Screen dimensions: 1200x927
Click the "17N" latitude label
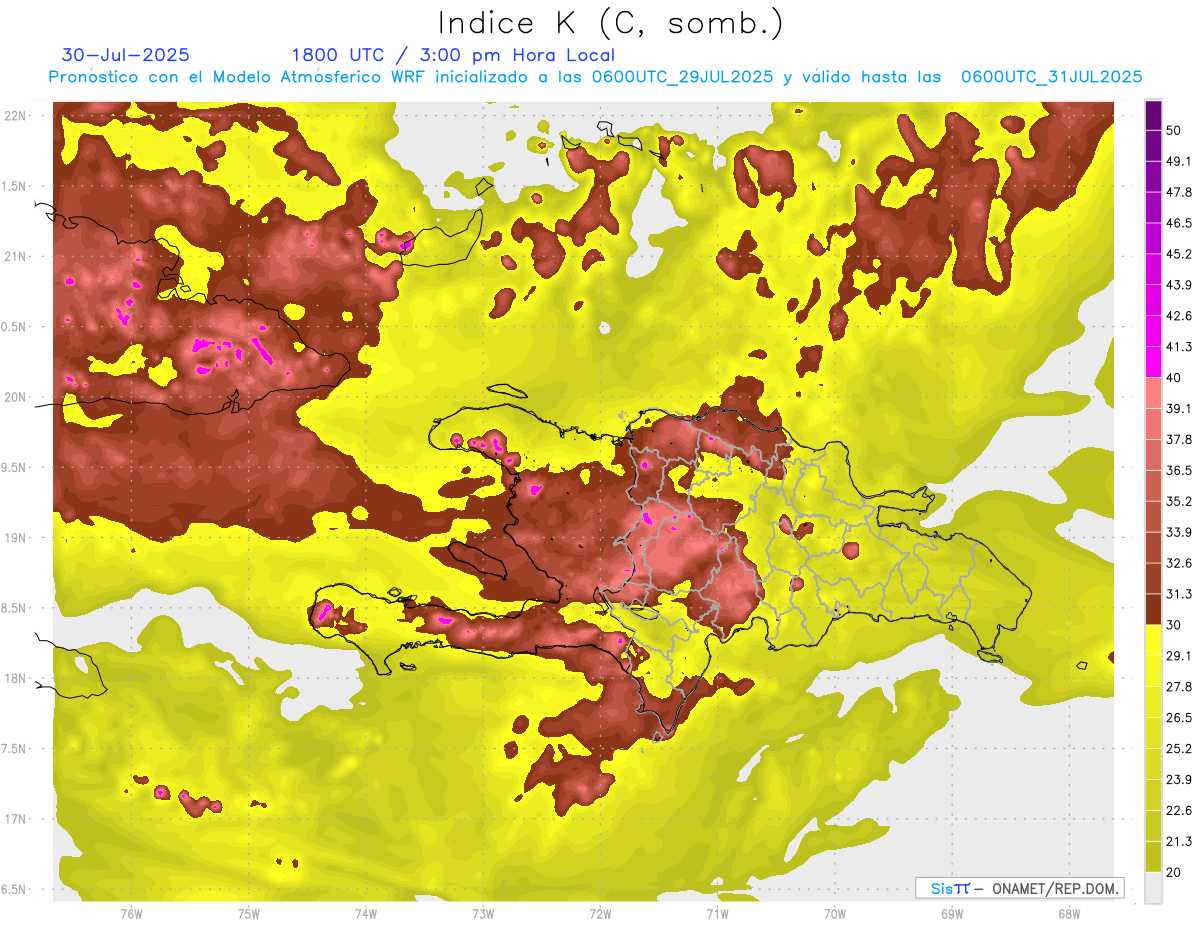tap(16, 819)
